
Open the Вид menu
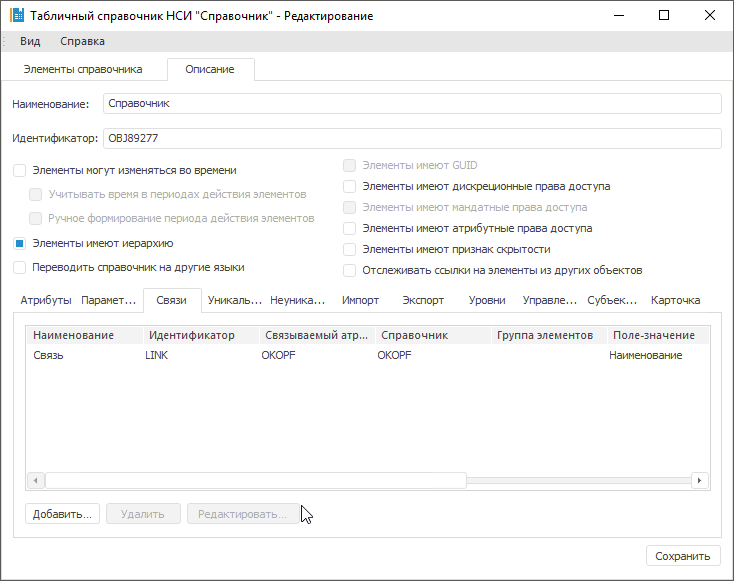[30, 42]
